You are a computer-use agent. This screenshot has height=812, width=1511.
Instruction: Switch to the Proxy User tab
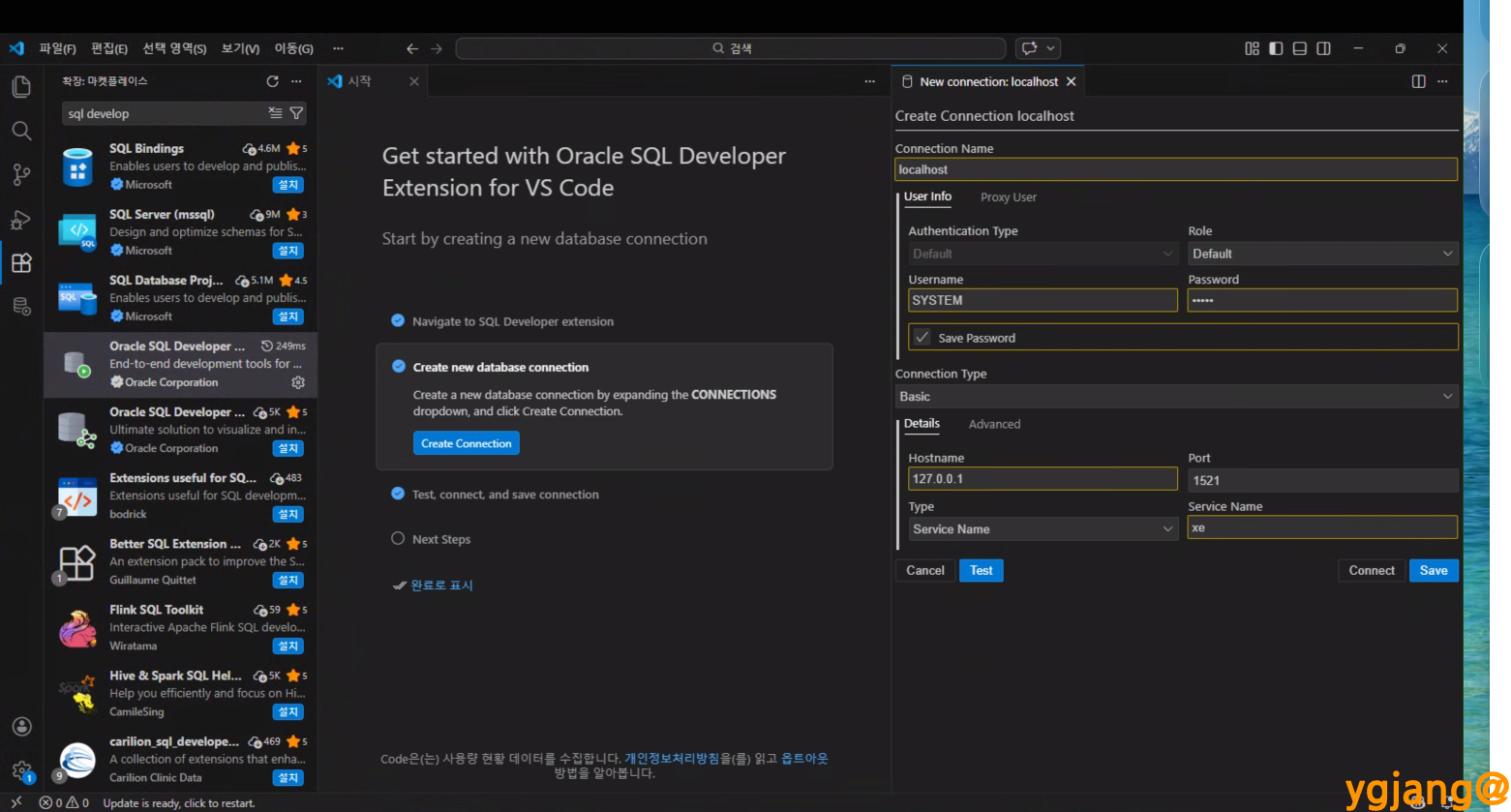click(x=1008, y=196)
